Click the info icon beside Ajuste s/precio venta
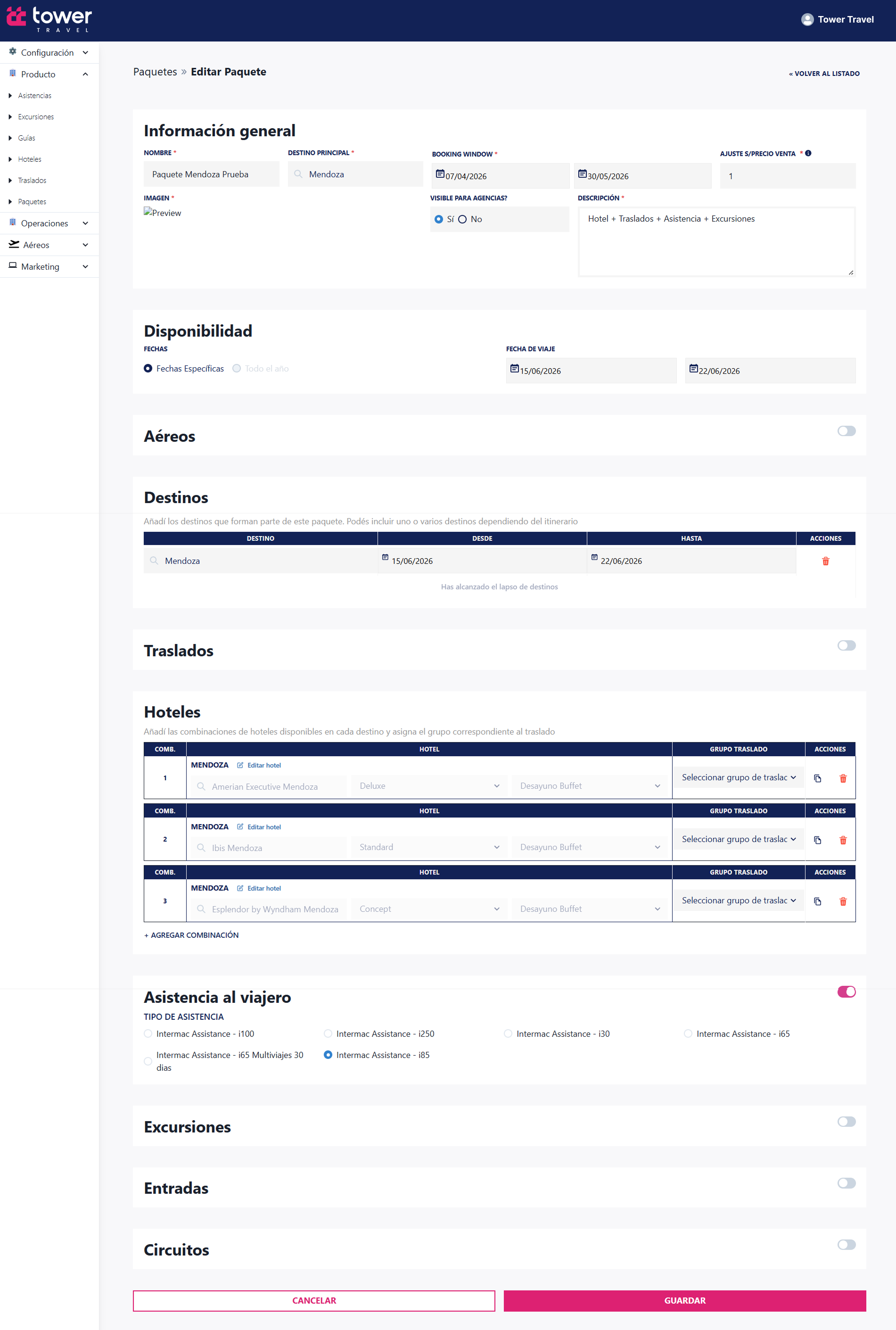This screenshot has height=1330, width=896. 808,153
